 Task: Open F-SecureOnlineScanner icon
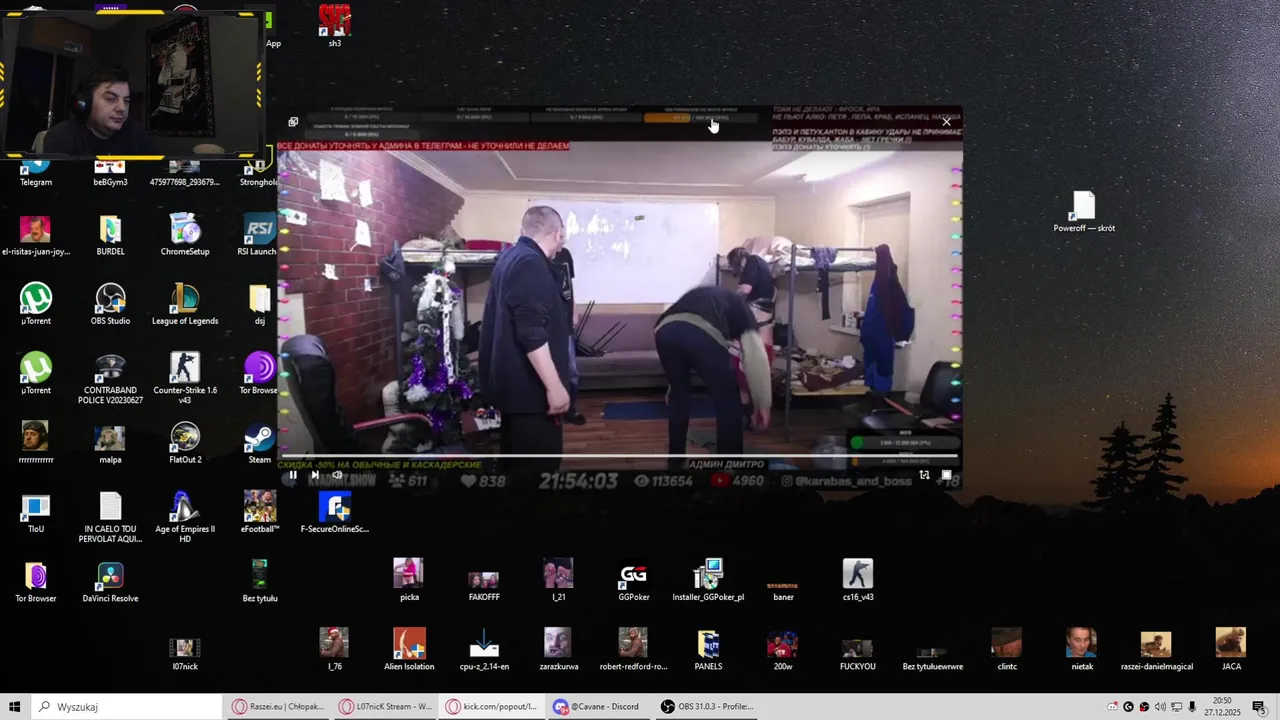(335, 513)
